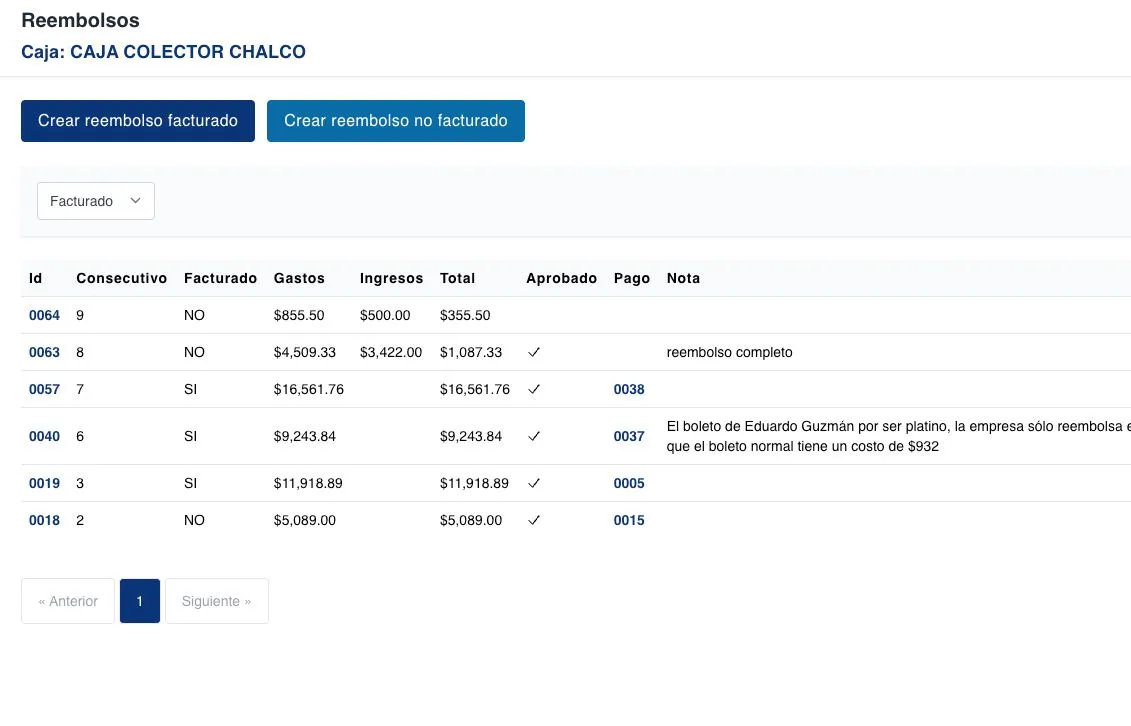
Task: Click Crear reembolso no facturado button
Action: (395, 121)
